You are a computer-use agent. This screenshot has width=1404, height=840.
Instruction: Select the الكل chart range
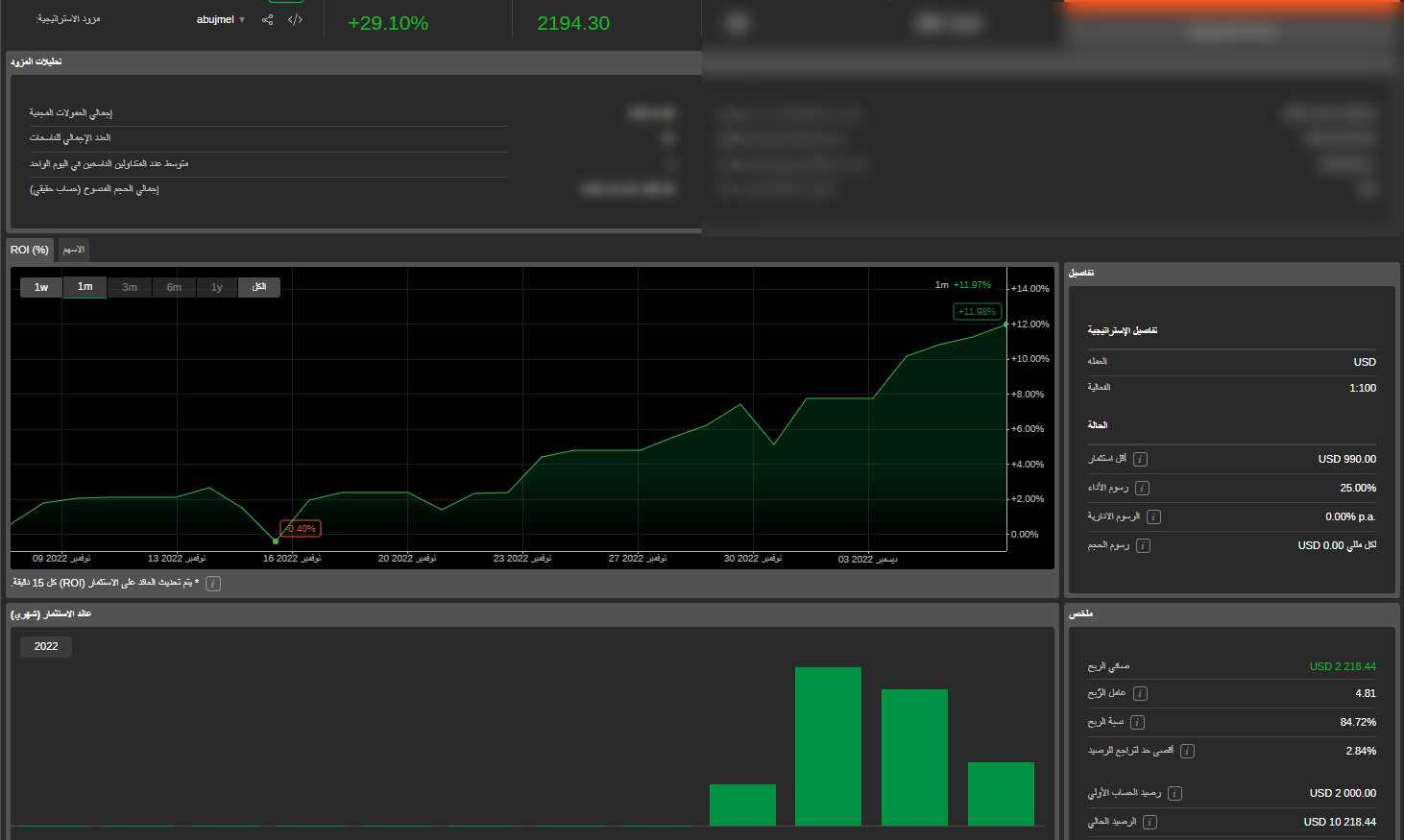[259, 287]
